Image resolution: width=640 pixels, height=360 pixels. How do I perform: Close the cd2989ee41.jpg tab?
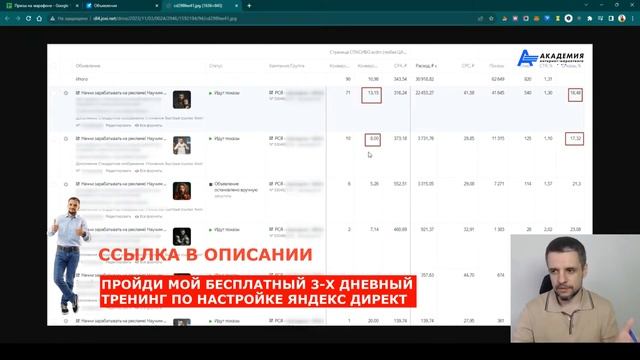click(x=236, y=6)
